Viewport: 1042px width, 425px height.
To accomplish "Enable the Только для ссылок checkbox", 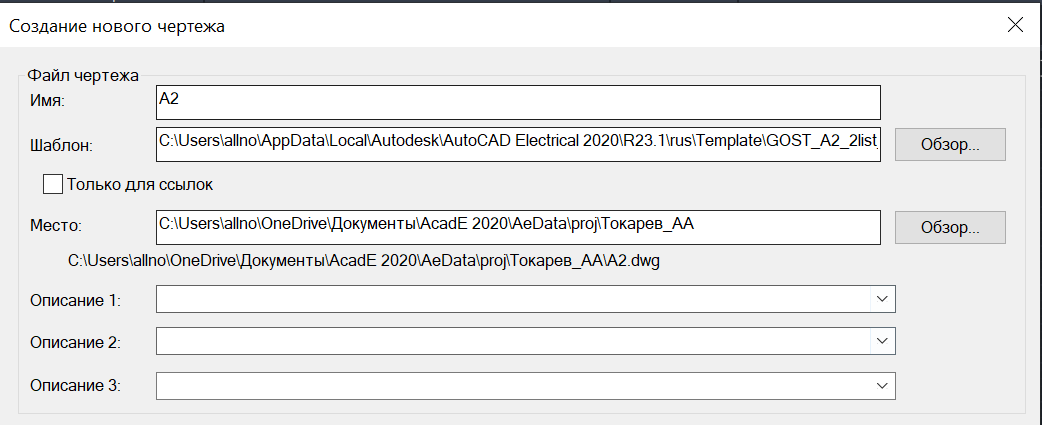I will tap(52, 184).
